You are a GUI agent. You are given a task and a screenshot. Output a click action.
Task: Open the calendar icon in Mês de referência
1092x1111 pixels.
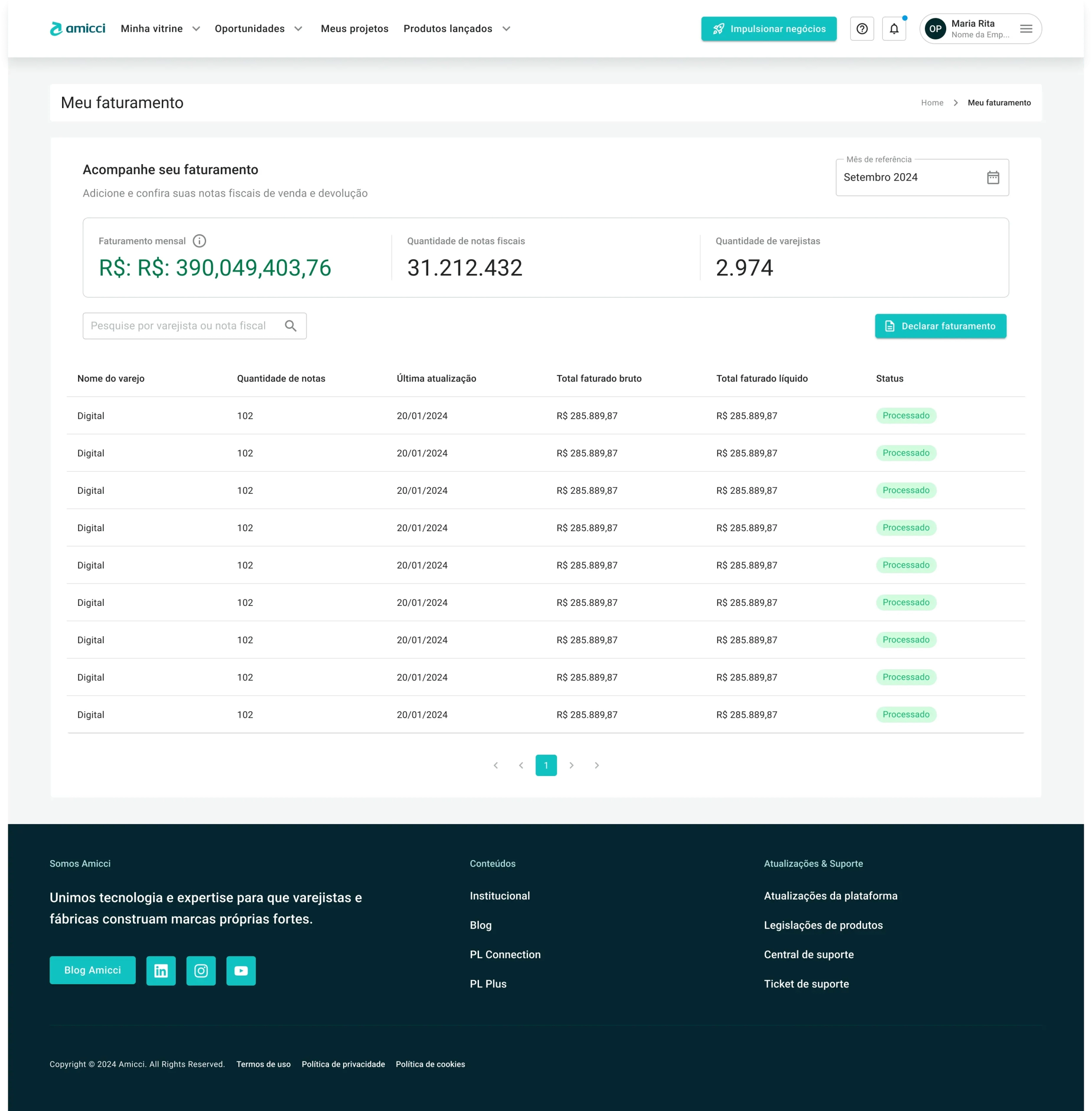[993, 177]
